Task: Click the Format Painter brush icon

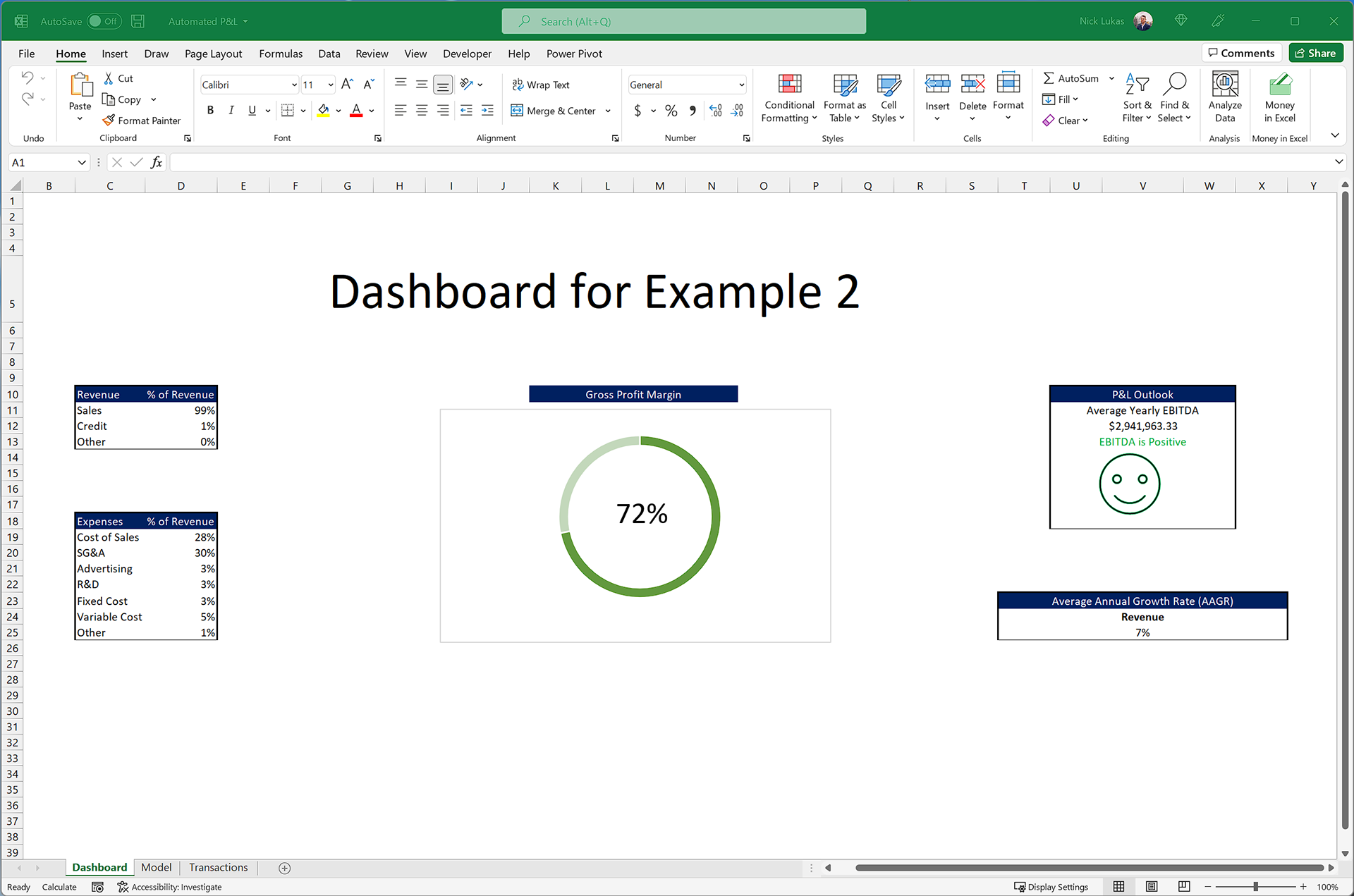Action: pos(109,121)
